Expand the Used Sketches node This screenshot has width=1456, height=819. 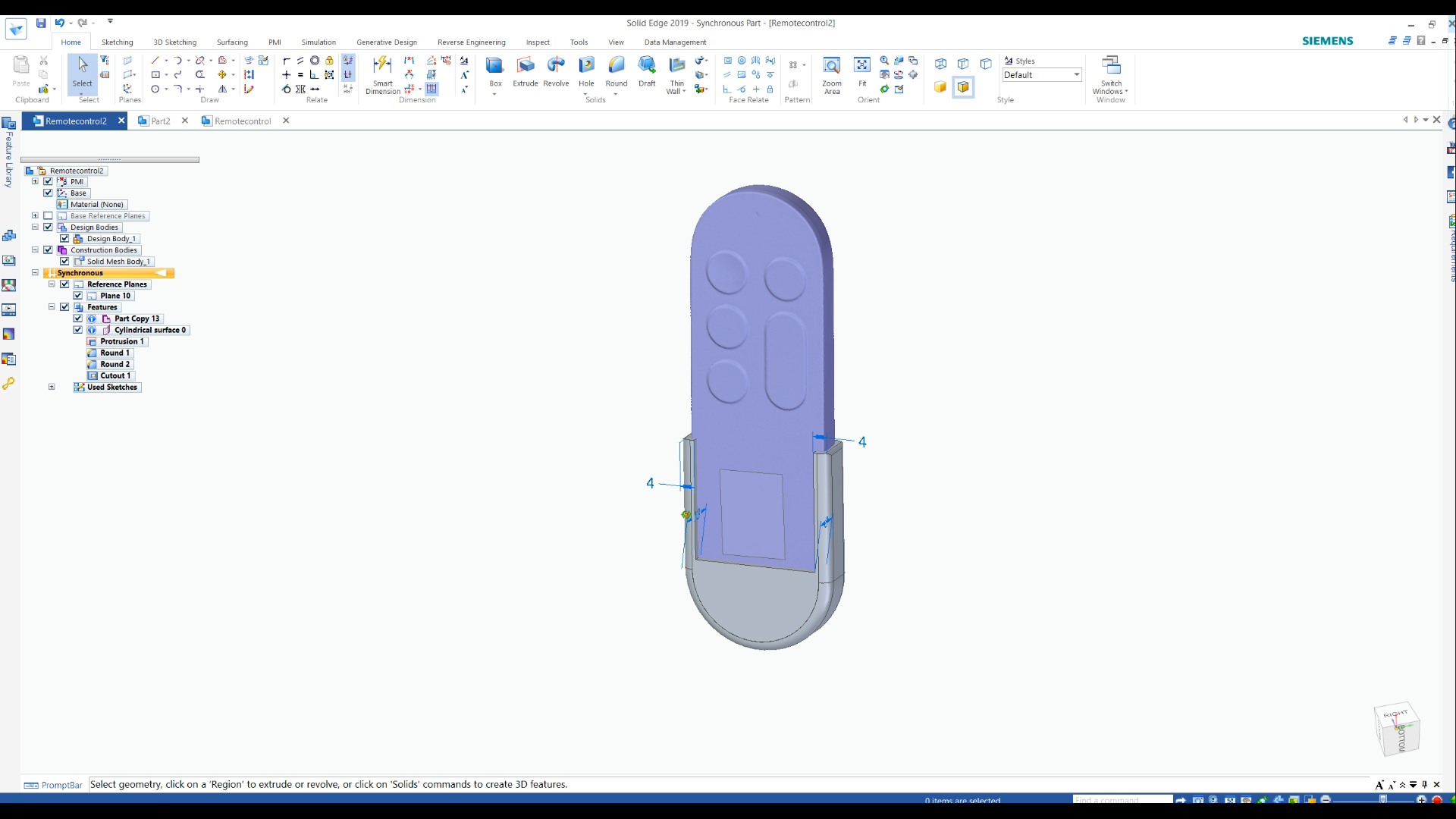click(x=51, y=387)
